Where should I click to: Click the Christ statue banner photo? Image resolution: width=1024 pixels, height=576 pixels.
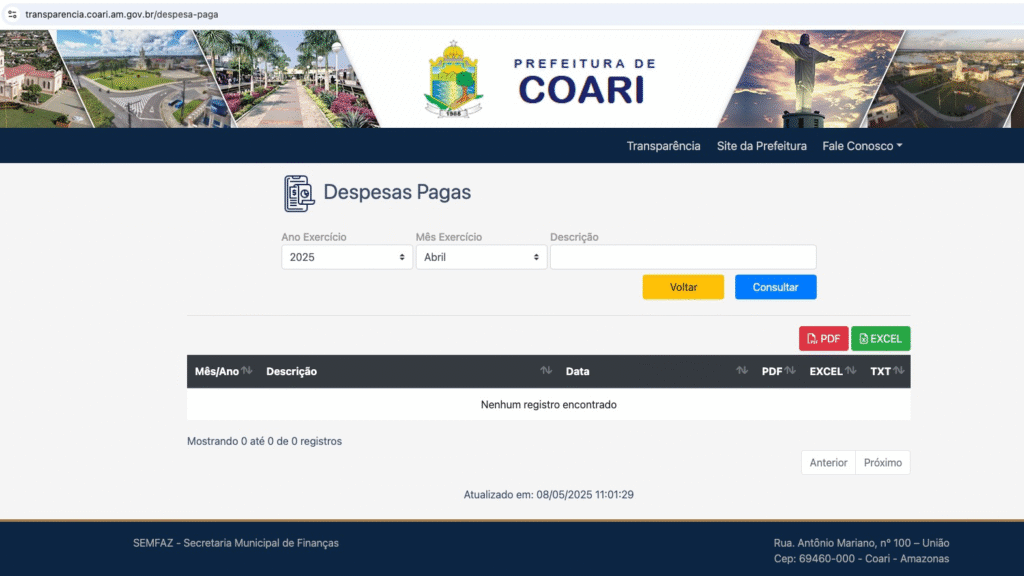(x=810, y=78)
